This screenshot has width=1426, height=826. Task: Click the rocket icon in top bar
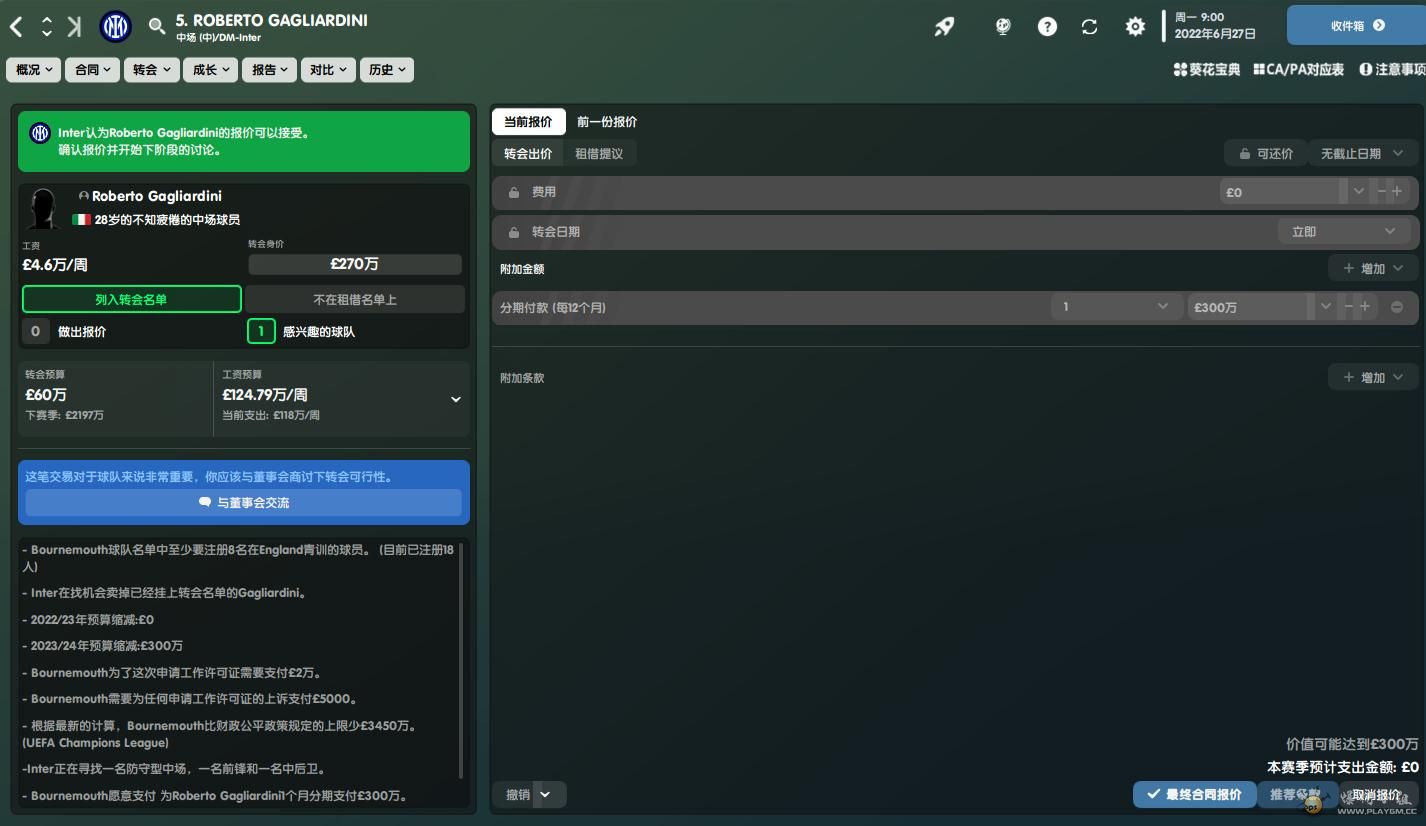pyautogui.click(x=944, y=27)
